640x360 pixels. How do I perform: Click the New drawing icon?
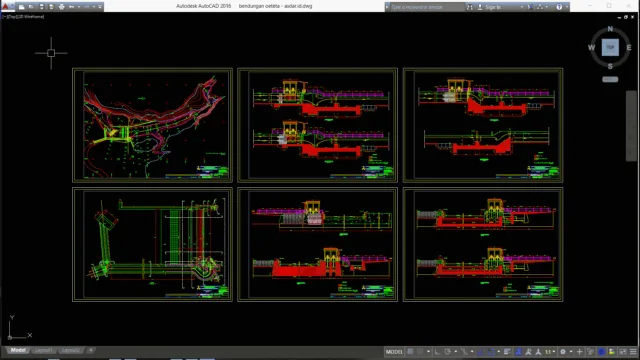click(x=22, y=7)
